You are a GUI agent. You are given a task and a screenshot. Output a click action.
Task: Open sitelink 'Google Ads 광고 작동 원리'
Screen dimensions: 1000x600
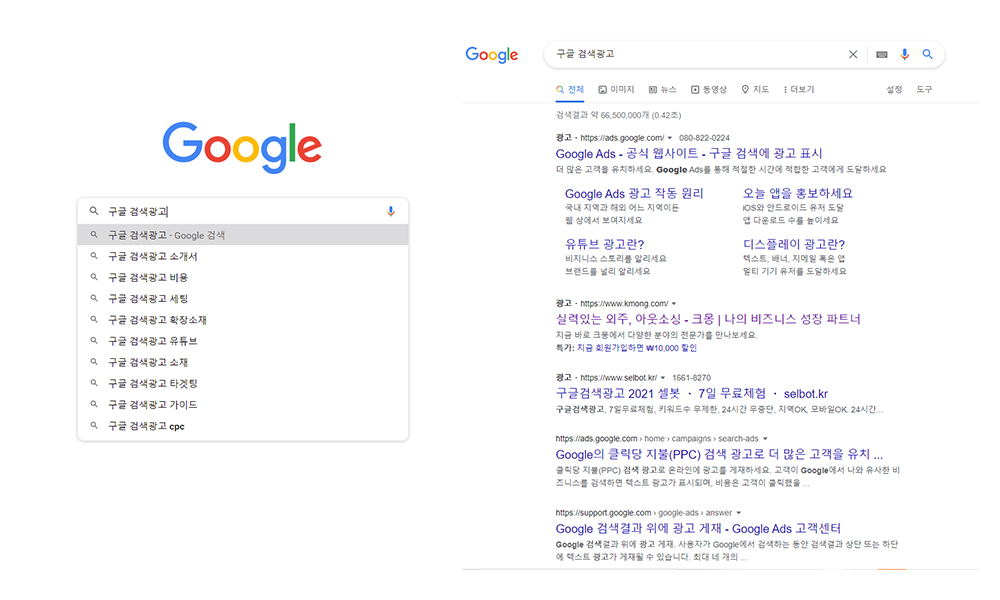[x=634, y=194]
